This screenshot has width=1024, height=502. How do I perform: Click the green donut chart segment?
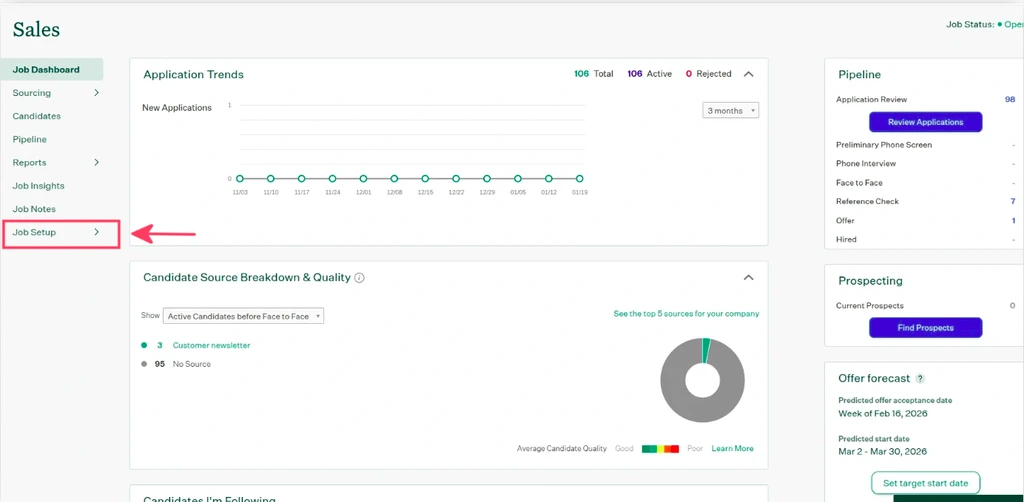[706, 351]
